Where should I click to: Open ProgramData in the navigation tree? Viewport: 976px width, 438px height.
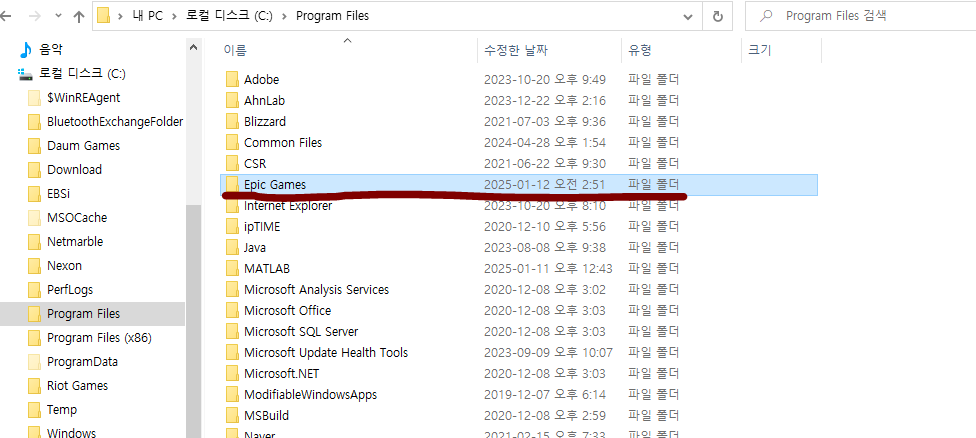click(x=82, y=361)
